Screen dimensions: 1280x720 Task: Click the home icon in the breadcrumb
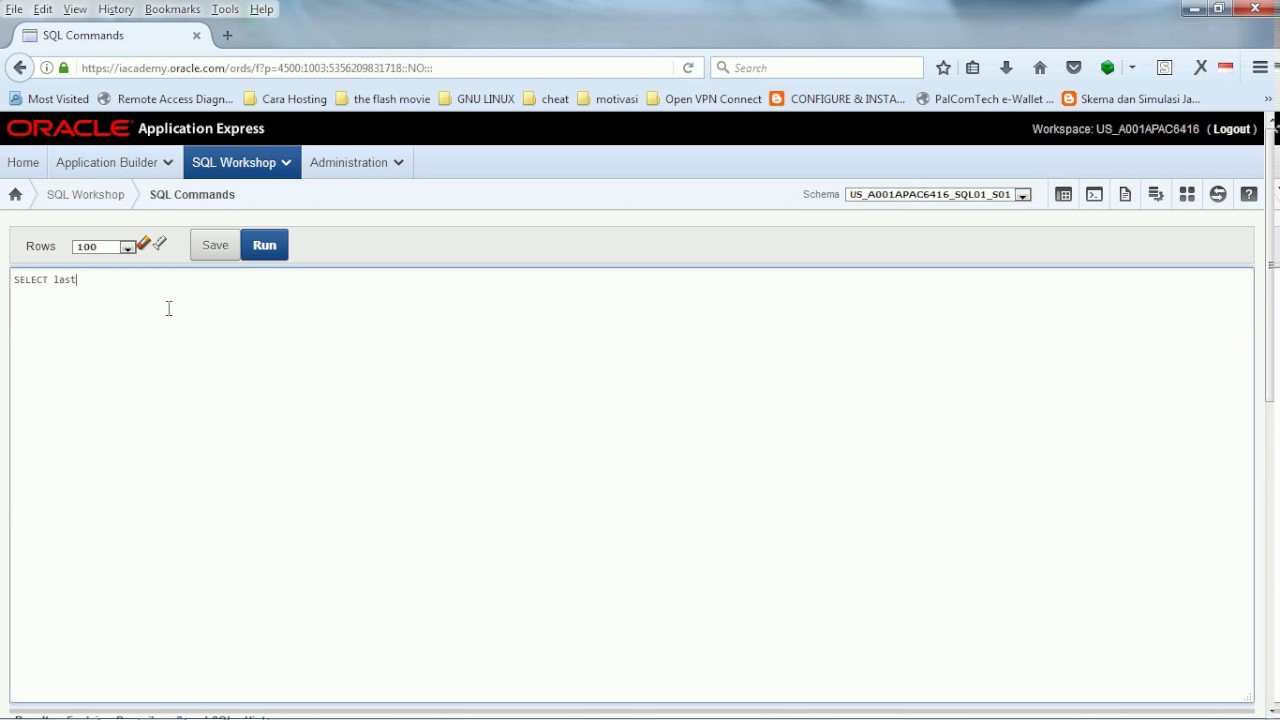coord(15,194)
